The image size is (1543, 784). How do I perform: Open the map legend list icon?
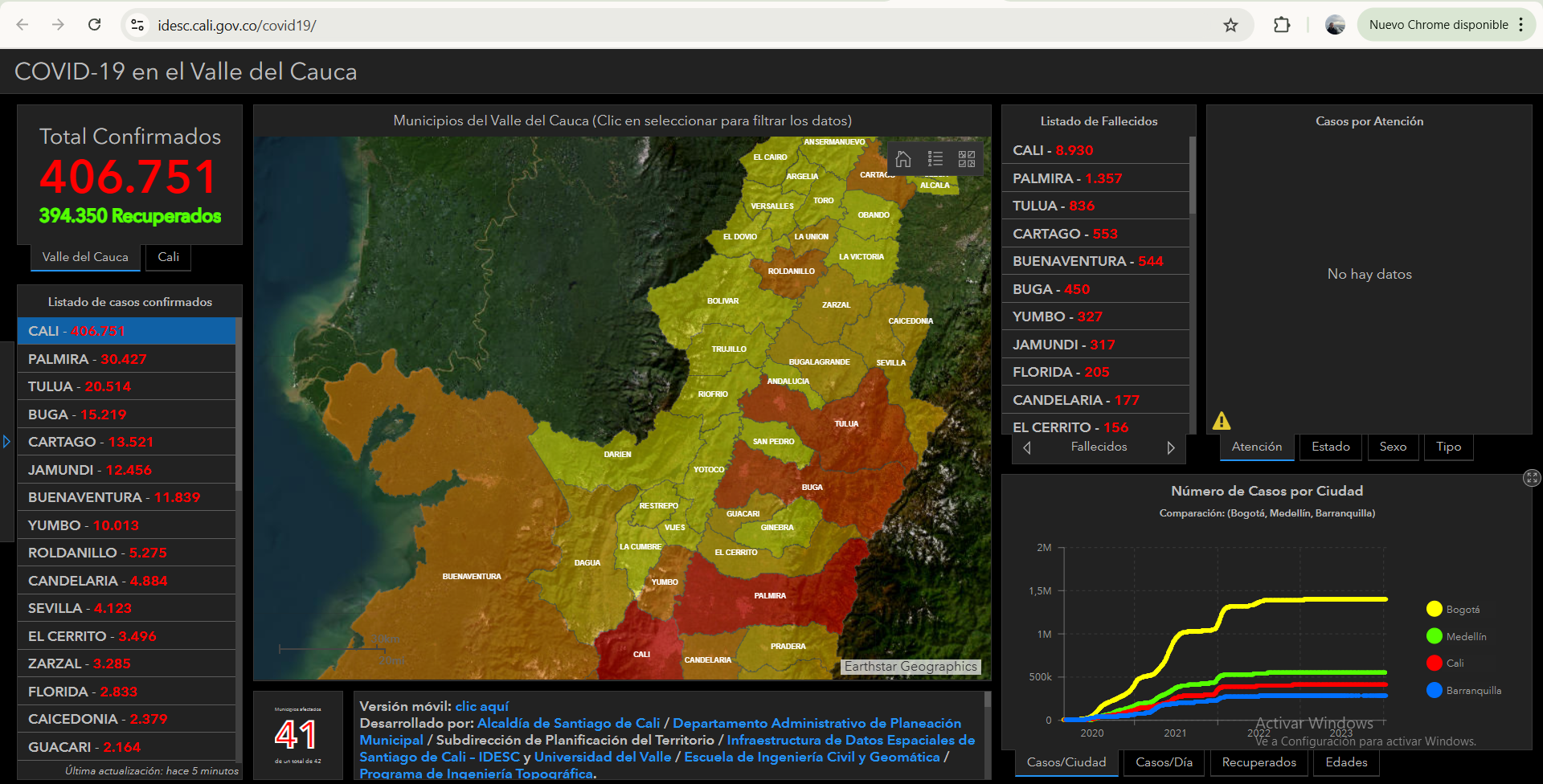(x=935, y=159)
